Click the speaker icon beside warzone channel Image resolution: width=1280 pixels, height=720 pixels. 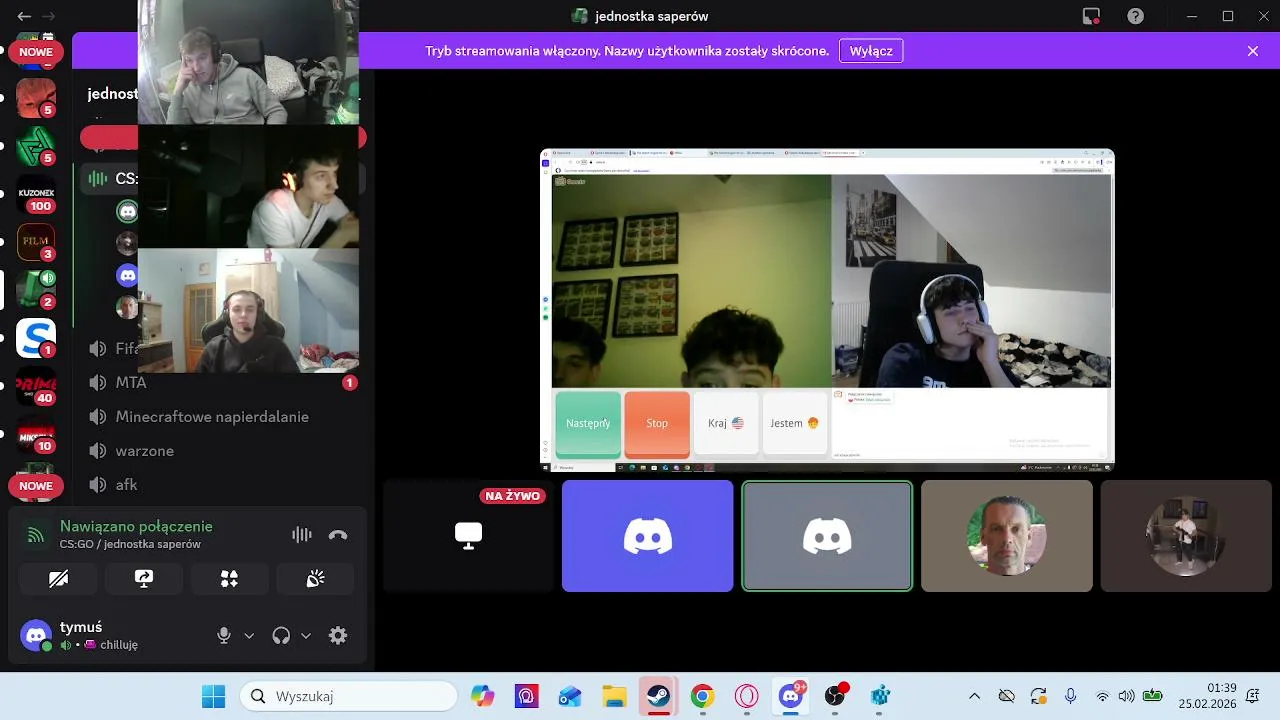98,451
